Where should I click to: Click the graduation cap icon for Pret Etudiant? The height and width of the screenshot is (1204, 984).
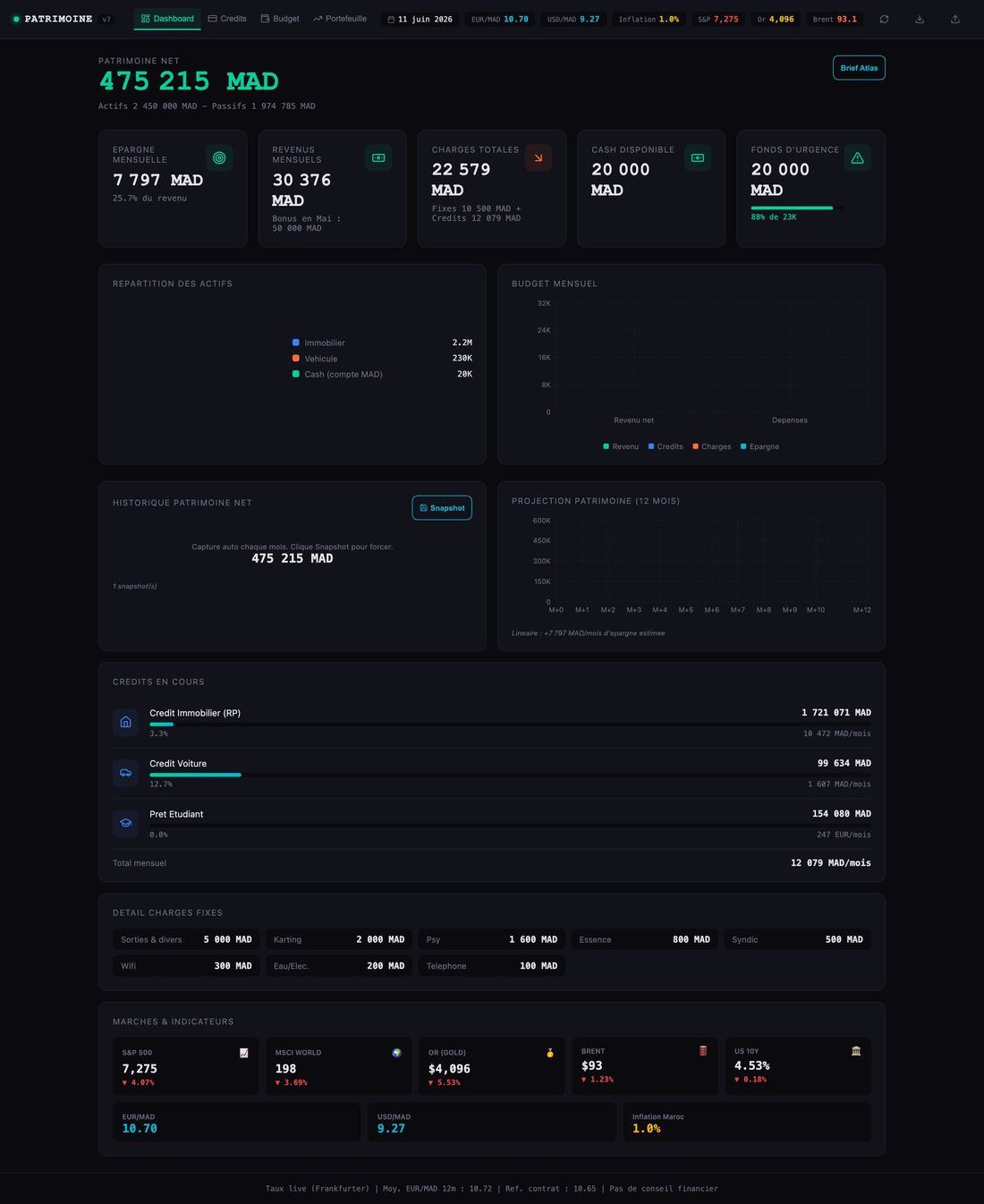pos(125,823)
